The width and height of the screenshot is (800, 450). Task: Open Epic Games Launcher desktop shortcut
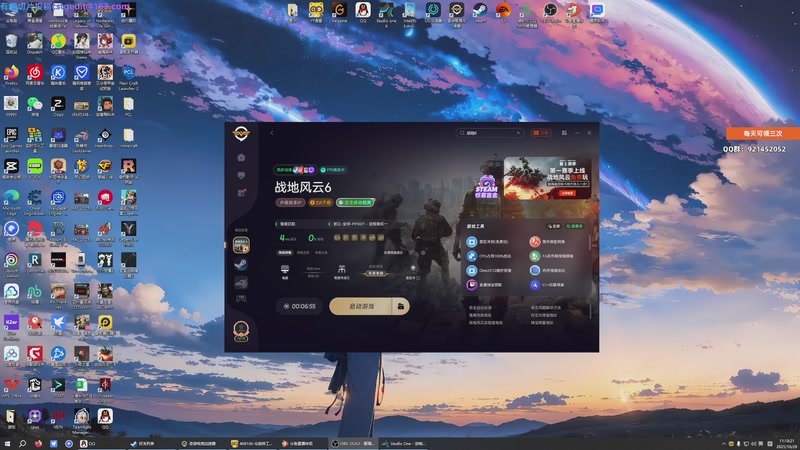coord(11,140)
